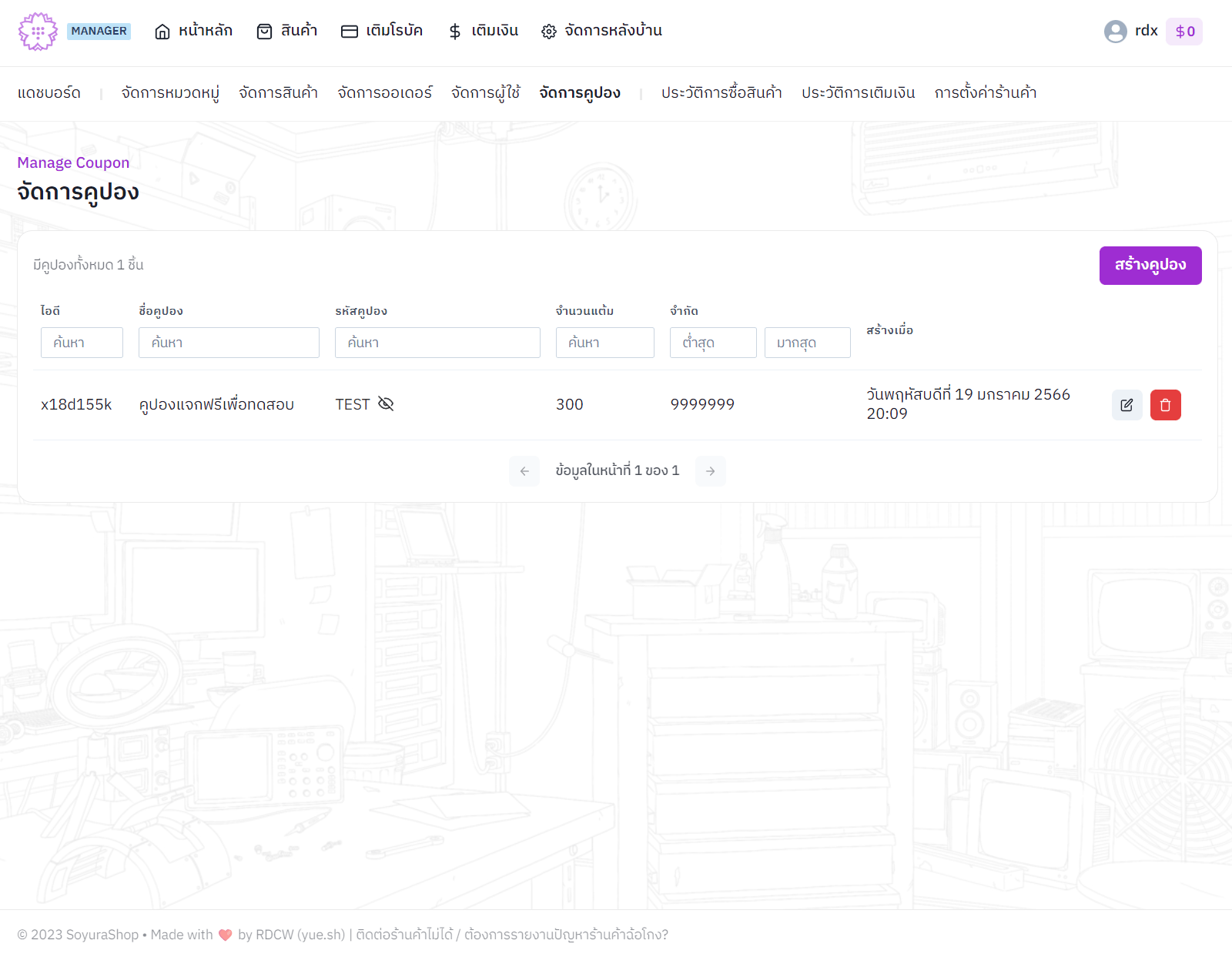This screenshot has width=1232, height=957.
Task: Click the SoyuraShop flower logo
Action: pos(38,32)
